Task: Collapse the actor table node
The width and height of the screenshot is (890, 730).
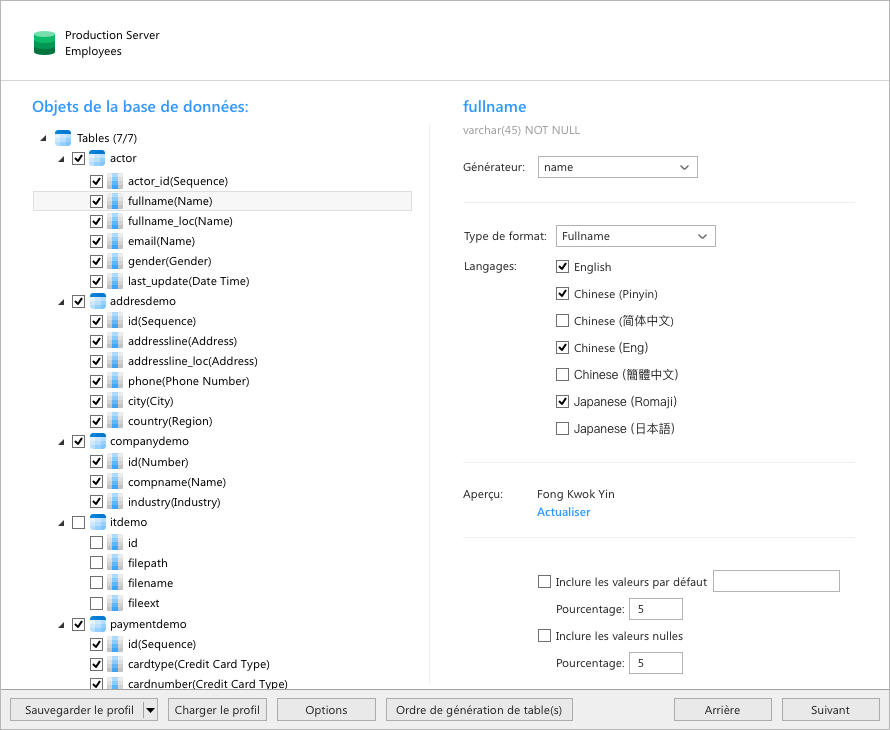Action: pos(61,160)
